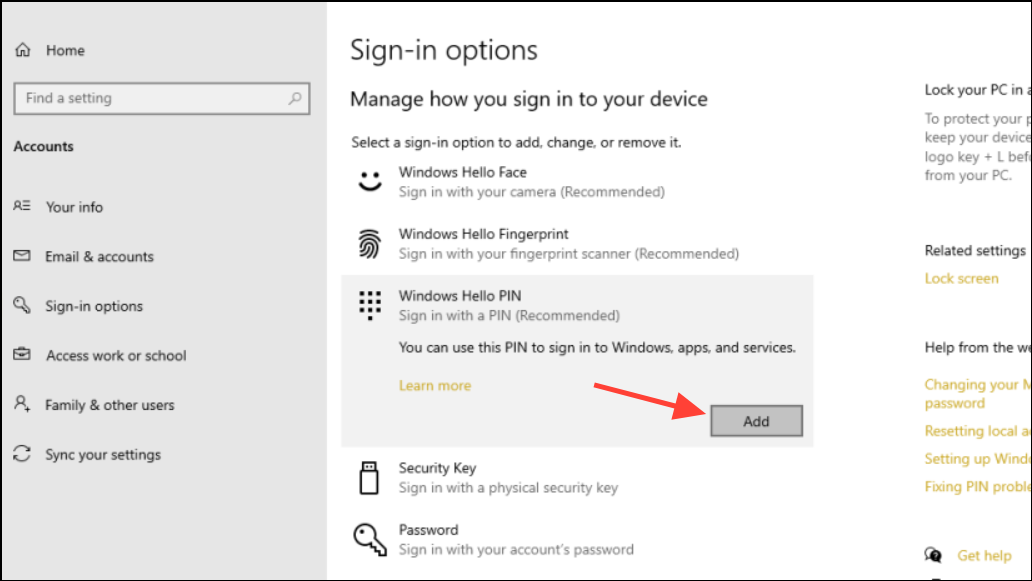Select the Your info person icon

point(22,206)
